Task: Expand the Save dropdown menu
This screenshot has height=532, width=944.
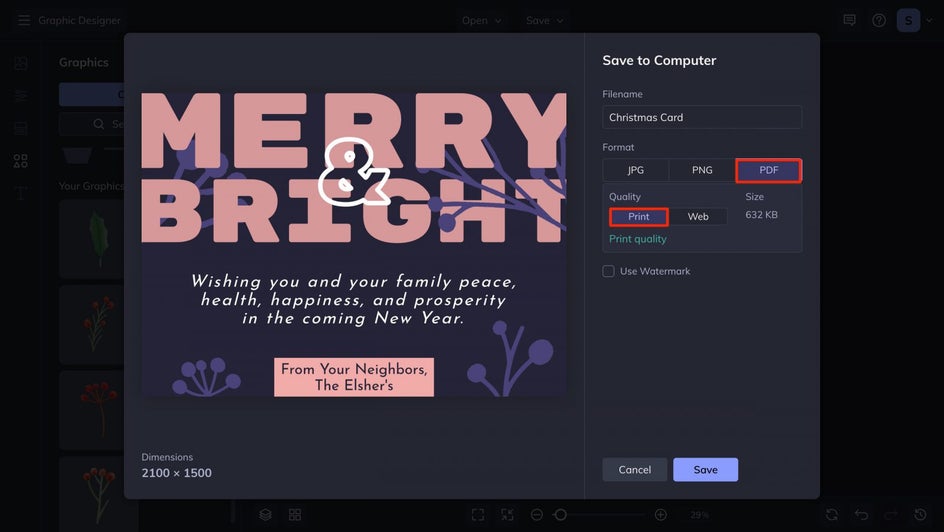Action: 544,20
